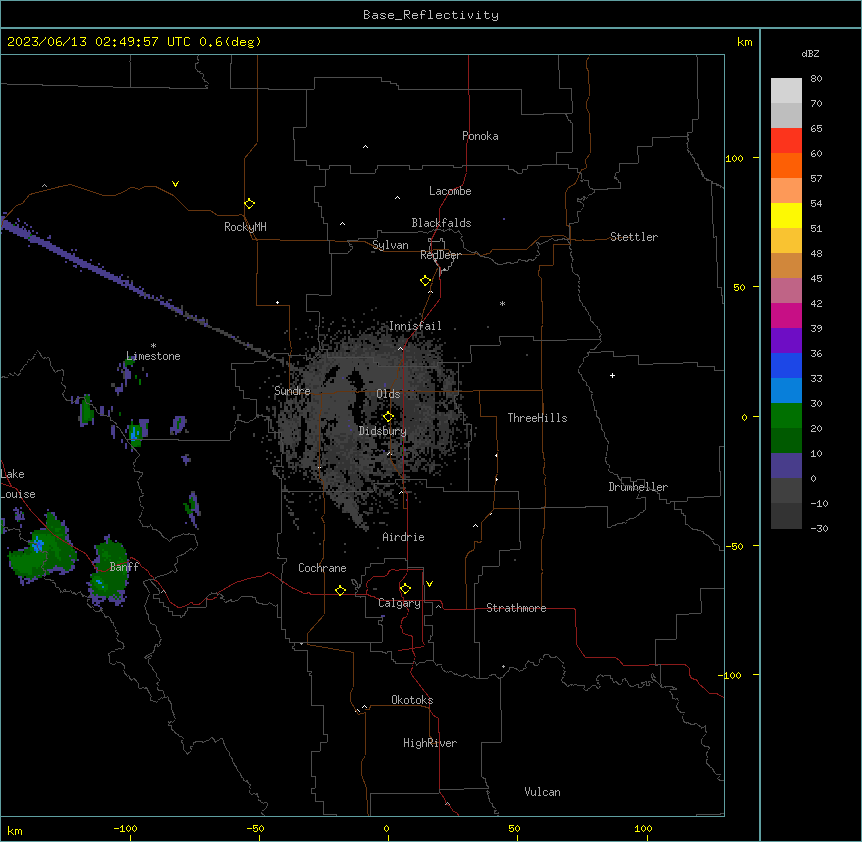Click the magenta 42 dBZ legend swatch

[x=786, y=315]
